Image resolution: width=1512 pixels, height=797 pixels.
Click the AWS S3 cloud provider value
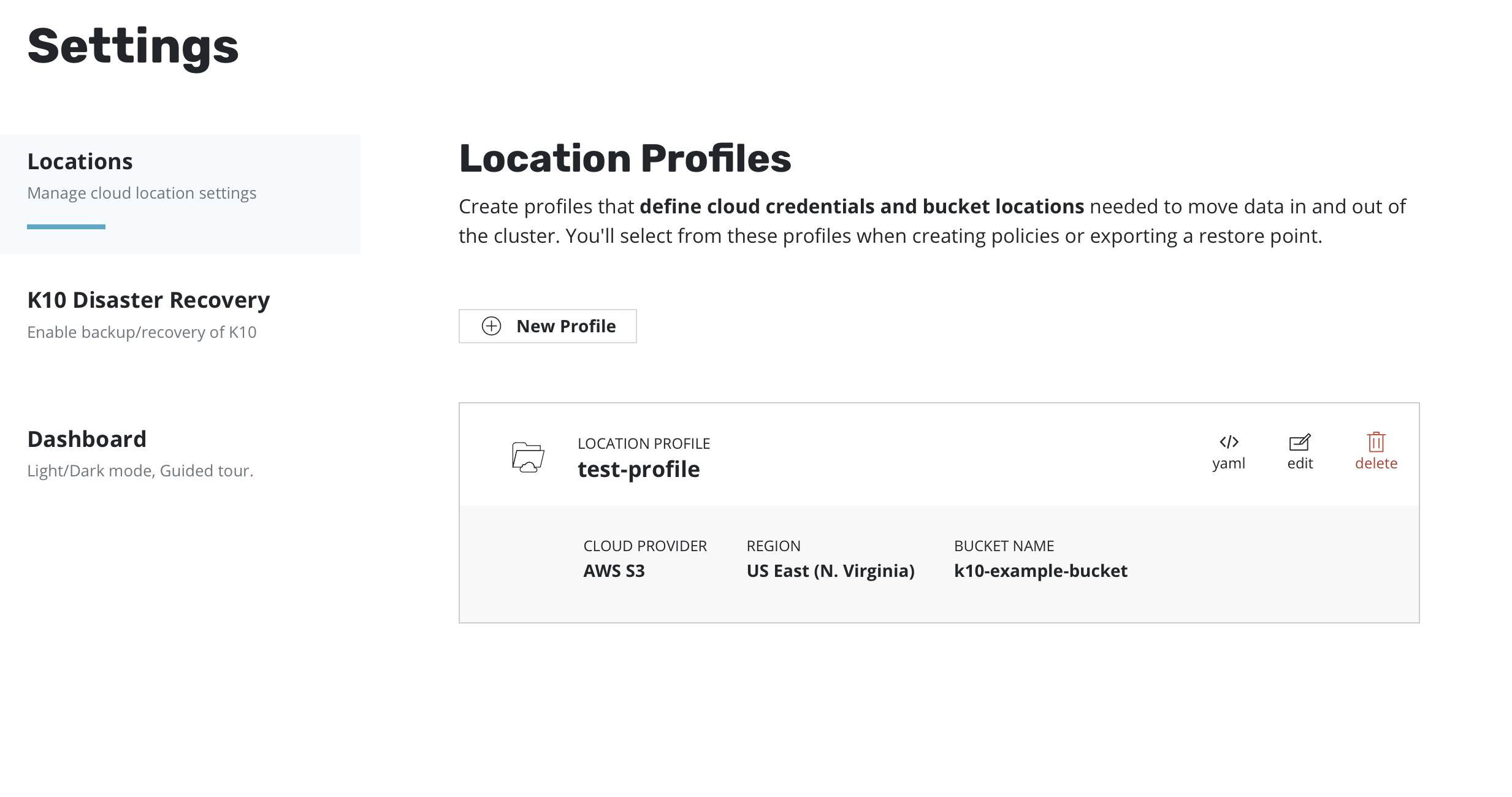pyautogui.click(x=614, y=571)
